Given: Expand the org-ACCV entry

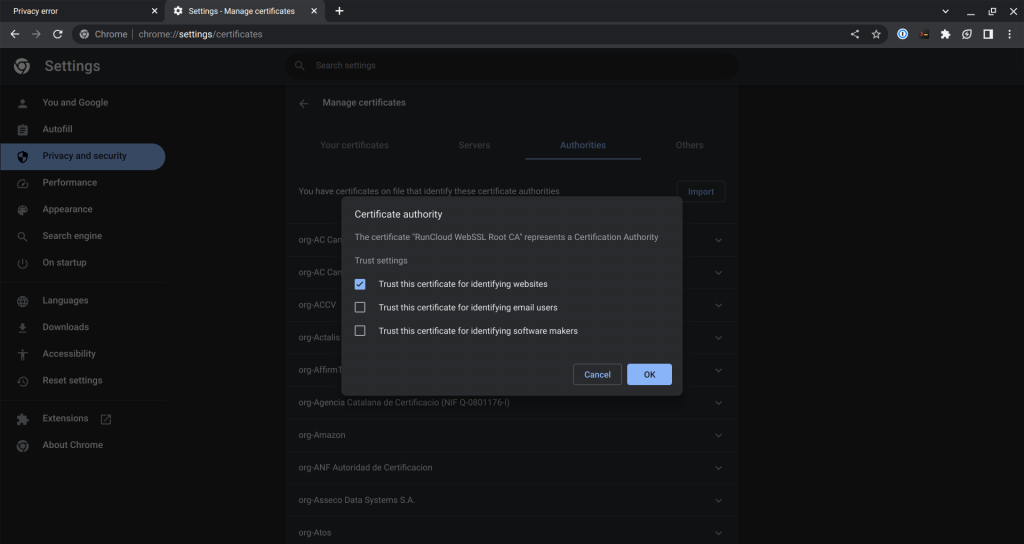Looking at the screenshot, I should click(718, 306).
